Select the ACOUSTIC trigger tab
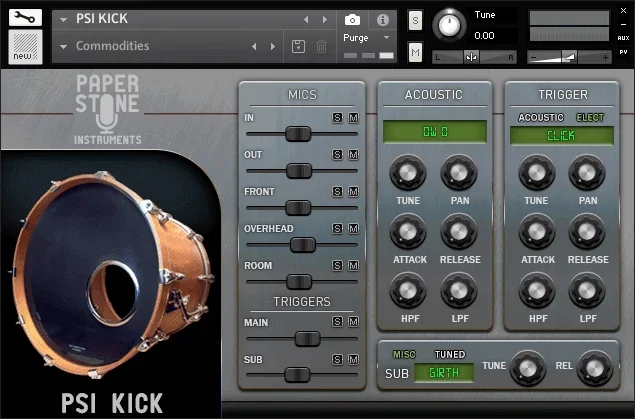 click(541, 117)
